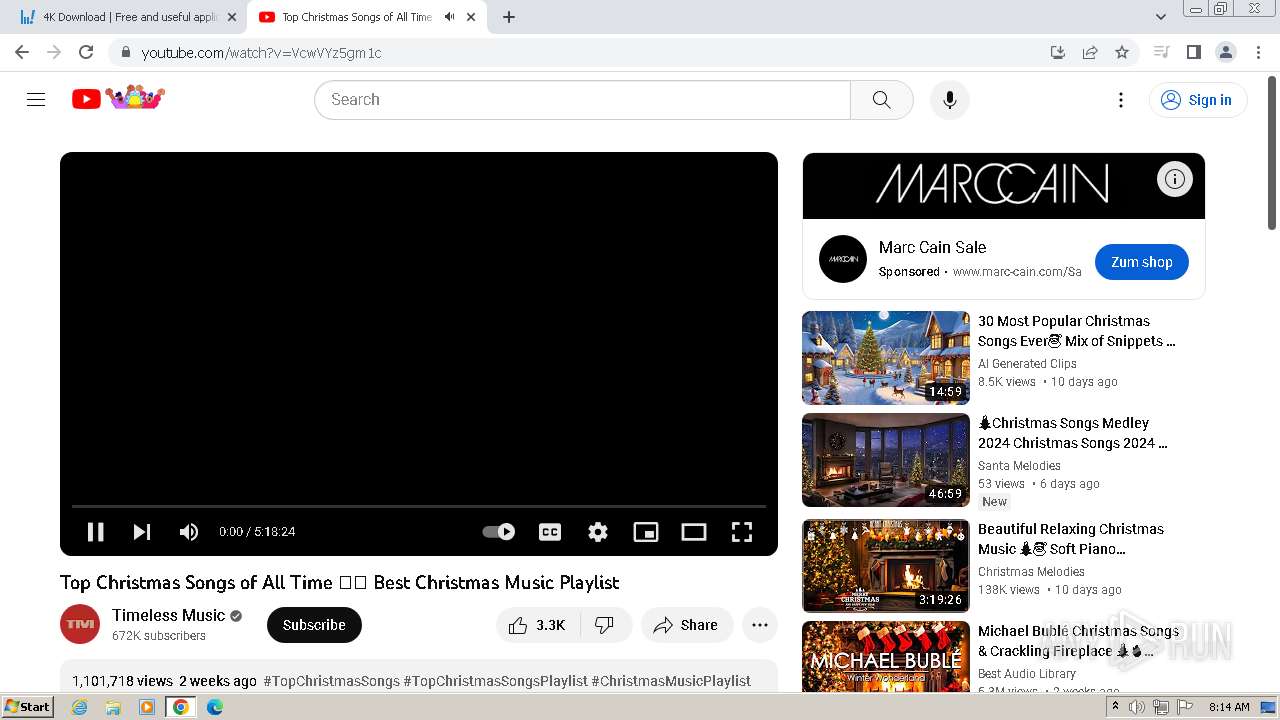The height and width of the screenshot is (720, 1280).
Task: Play 30 Most Popular Christmas Songs thumbnail
Action: point(886,358)
